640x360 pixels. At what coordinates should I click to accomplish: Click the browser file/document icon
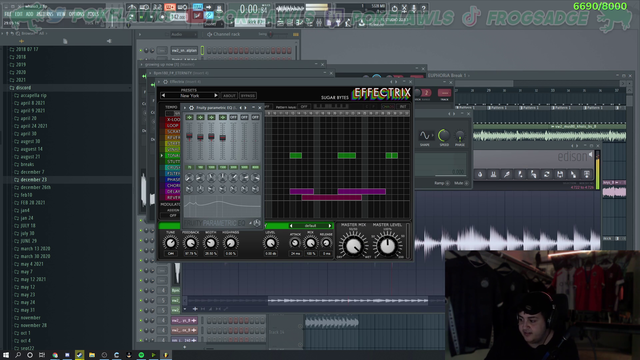(65, 41)
